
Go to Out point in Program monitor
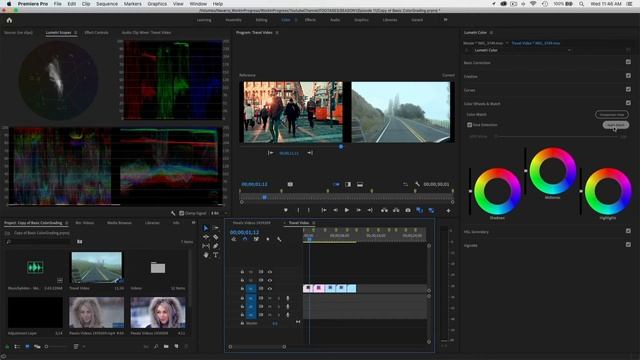coord(370,210)
